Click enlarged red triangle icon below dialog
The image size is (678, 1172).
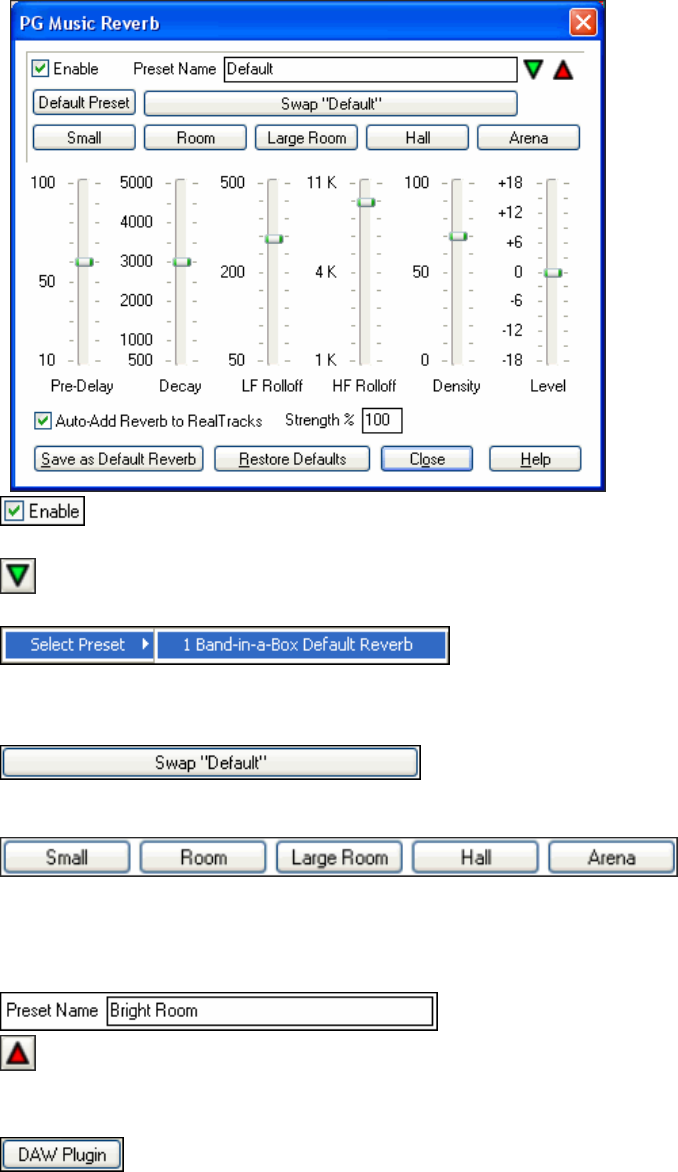(x=18, y=1053)
